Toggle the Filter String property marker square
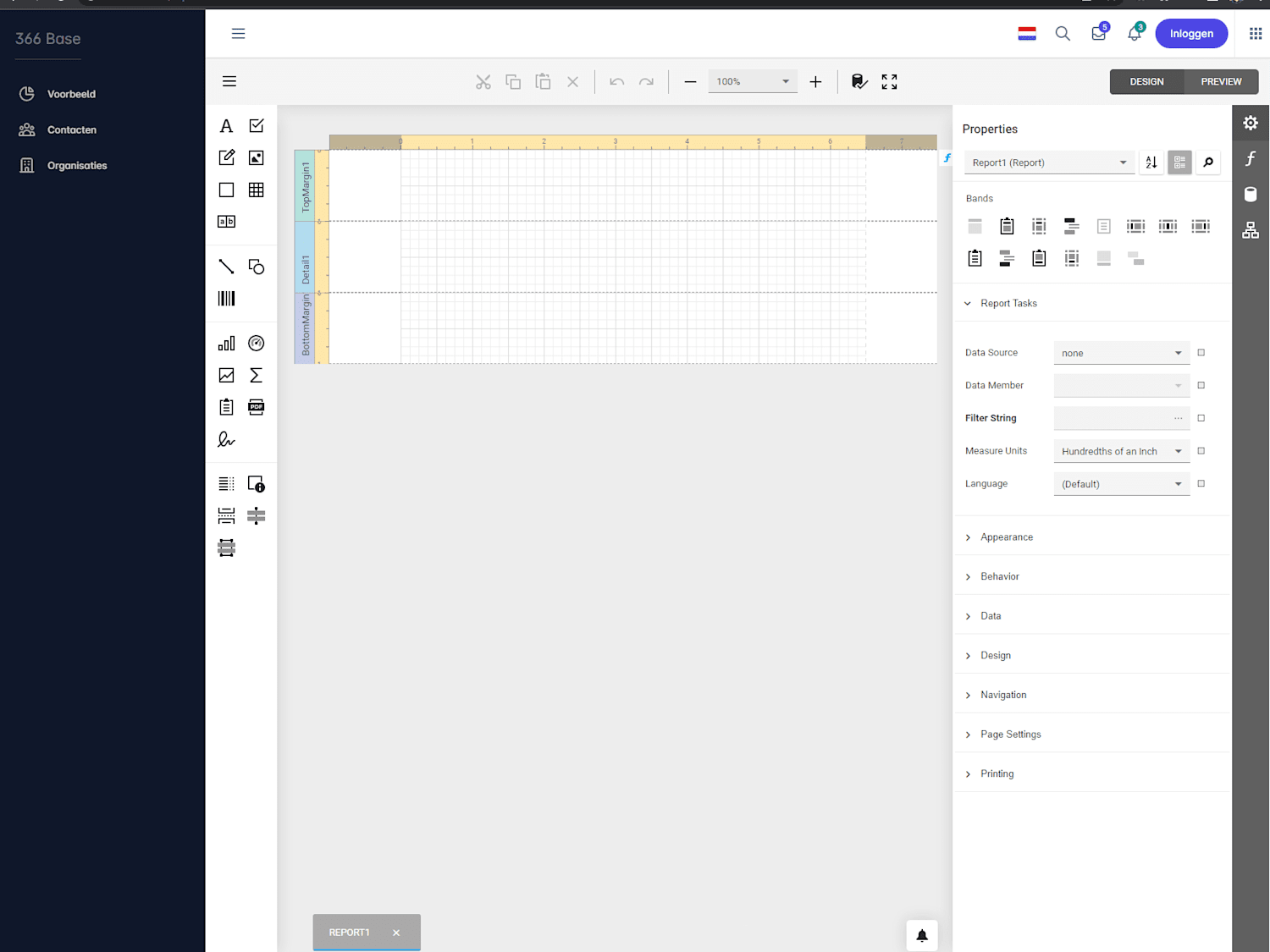The width and height of the screenshot is (1270, 952). tap(1201, 418)
